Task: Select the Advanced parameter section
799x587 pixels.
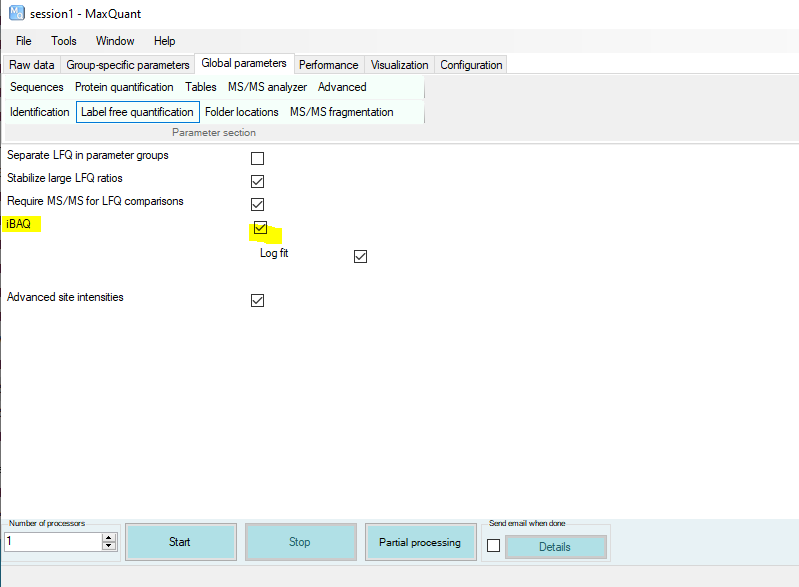Action: pyautogui.click(x=342, y=87)
